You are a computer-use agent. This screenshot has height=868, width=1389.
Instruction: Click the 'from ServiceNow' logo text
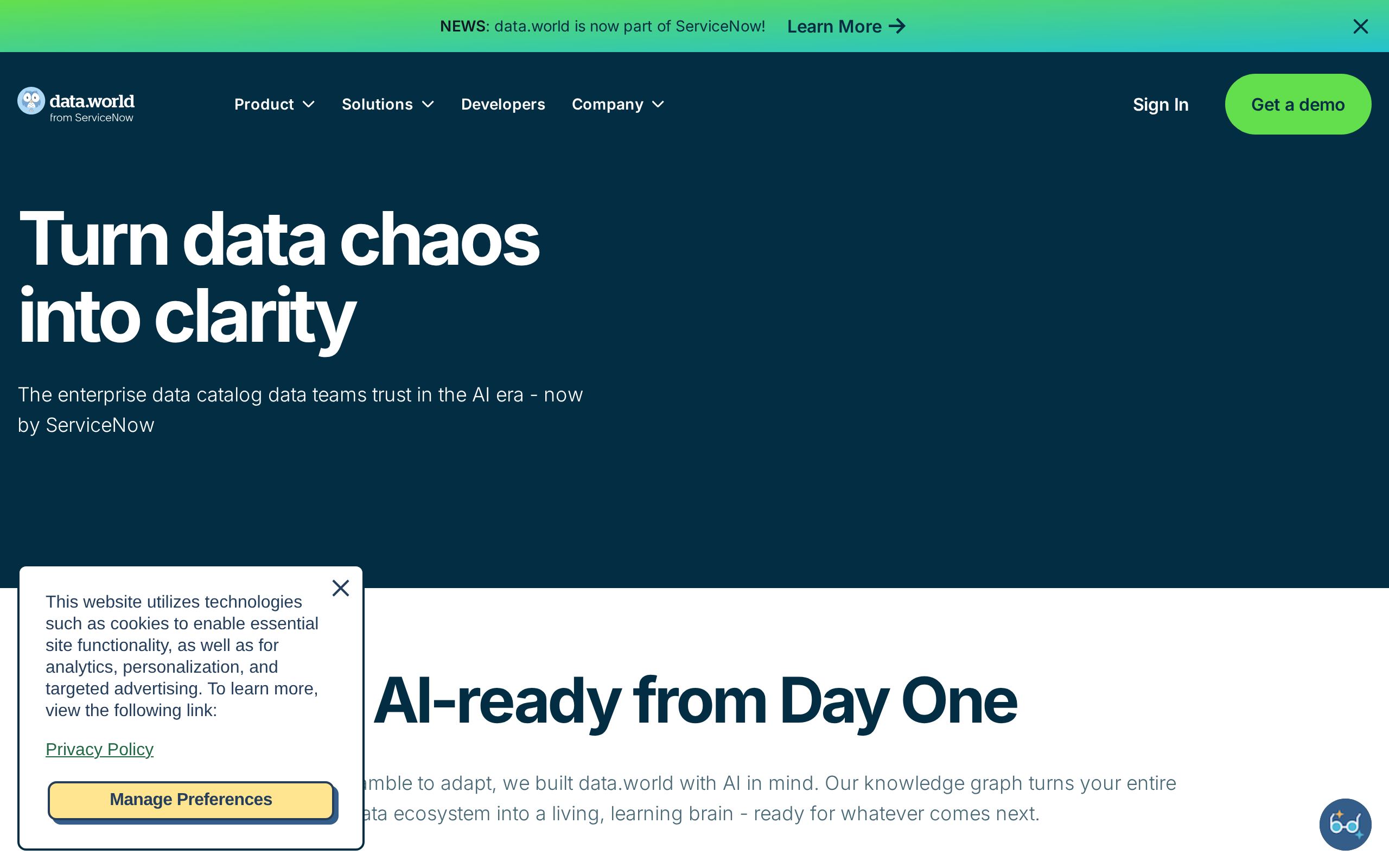click(91, 118)
